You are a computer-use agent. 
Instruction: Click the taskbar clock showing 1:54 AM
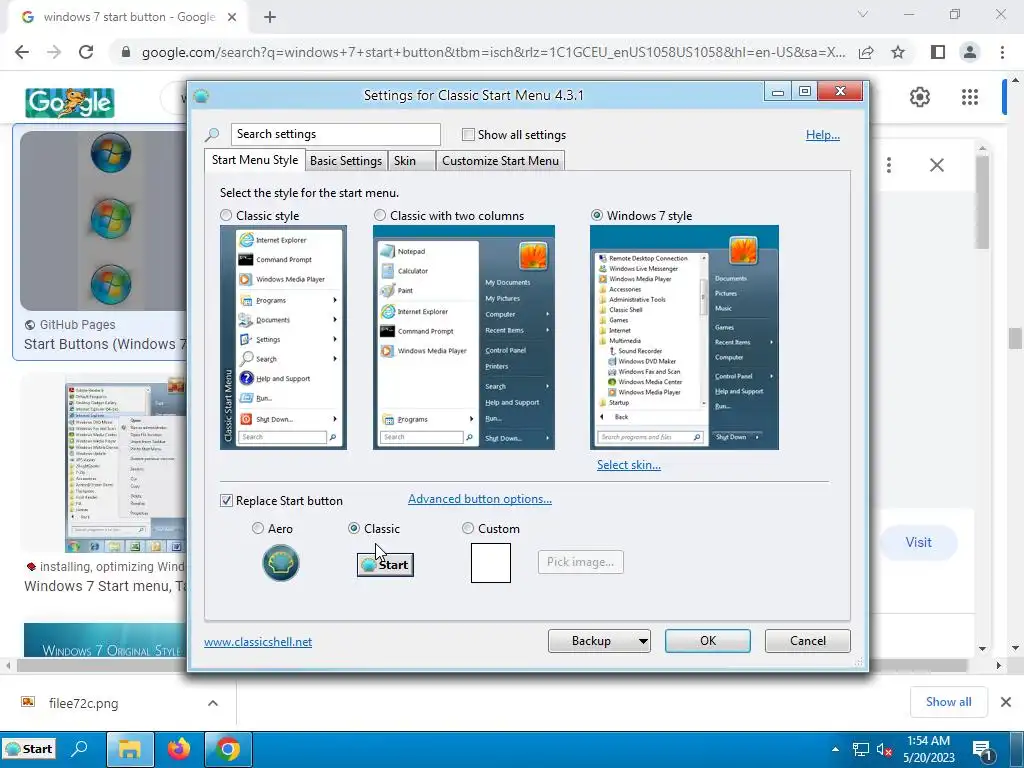coord(929,749)
